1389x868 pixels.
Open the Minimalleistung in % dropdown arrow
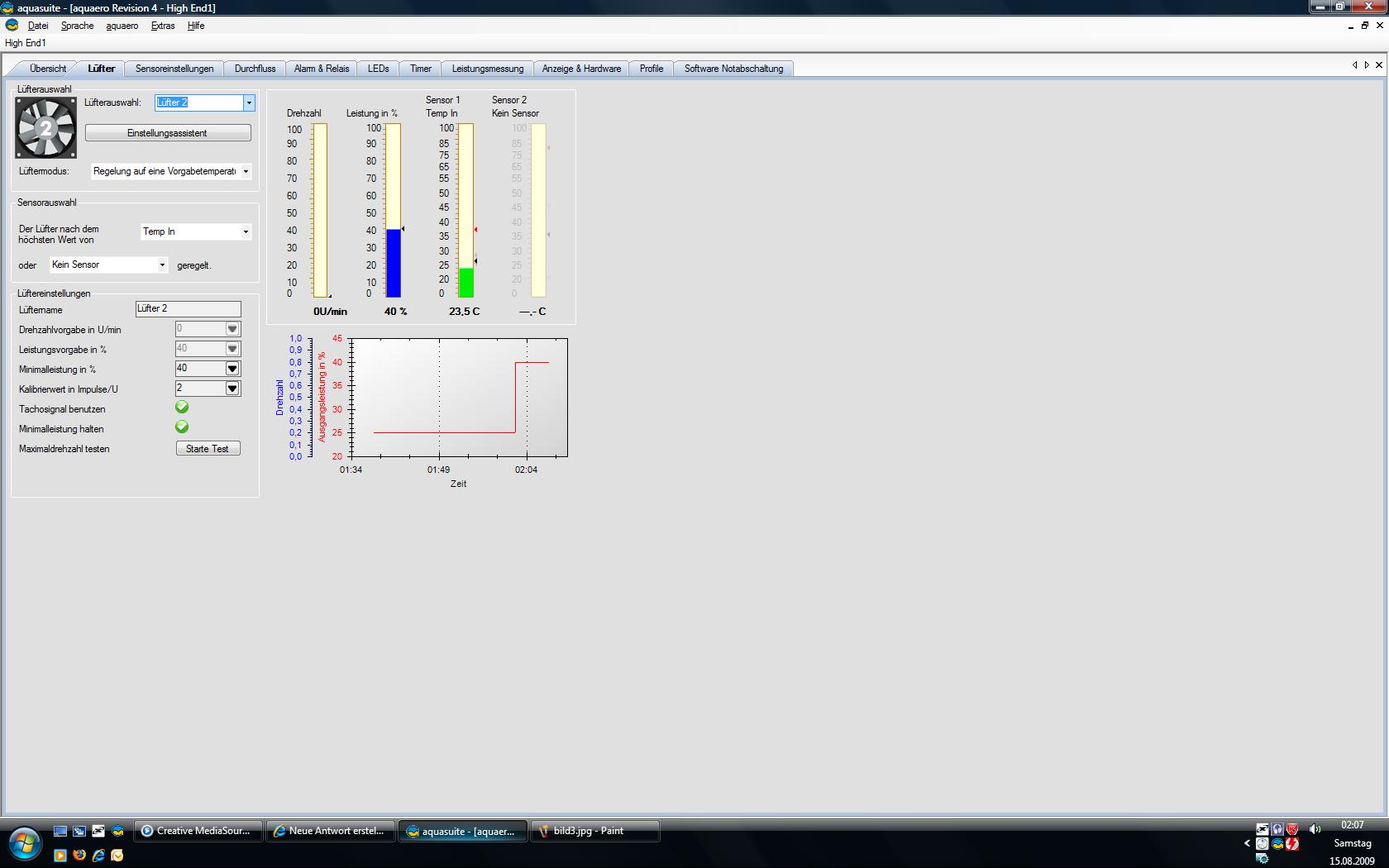coord(232,369)
